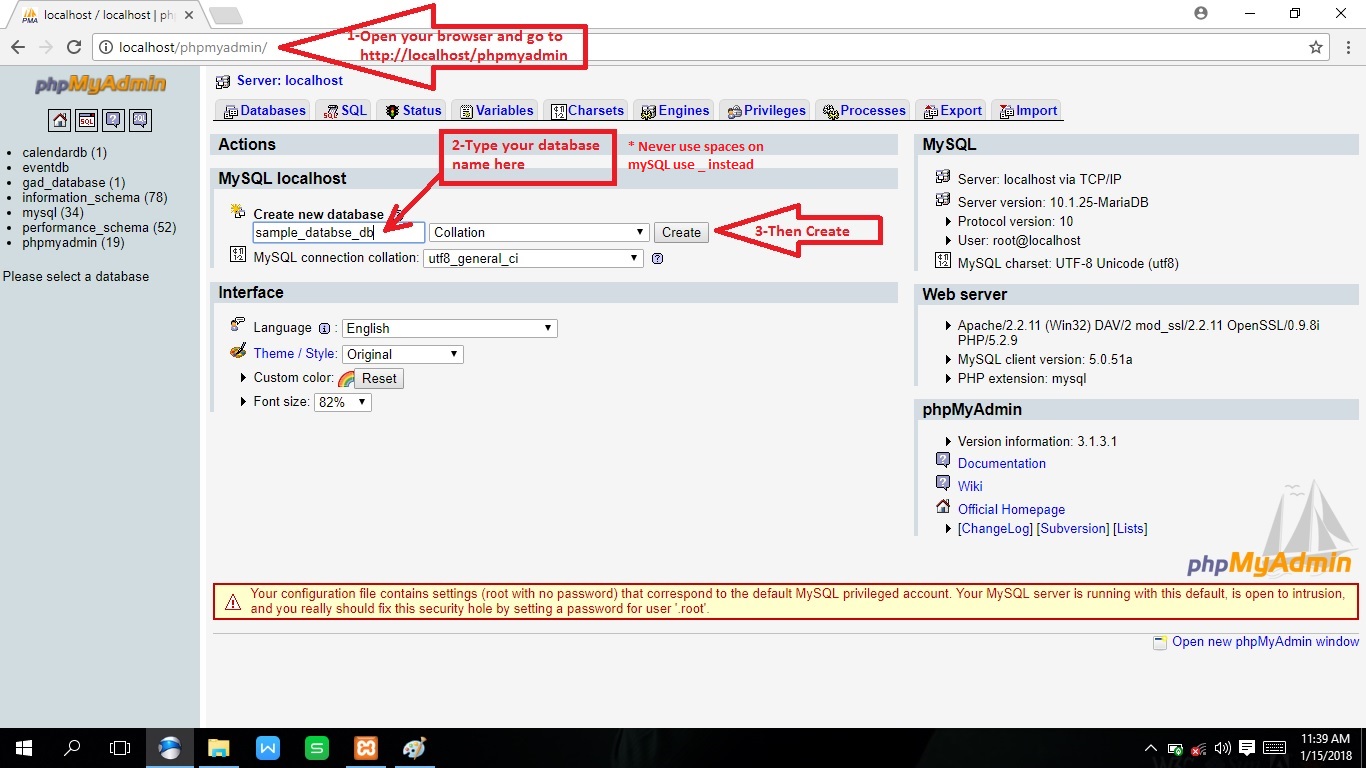
Task: Open the Documentation link
Action: pyautogui.click(x=1002, y=463)
